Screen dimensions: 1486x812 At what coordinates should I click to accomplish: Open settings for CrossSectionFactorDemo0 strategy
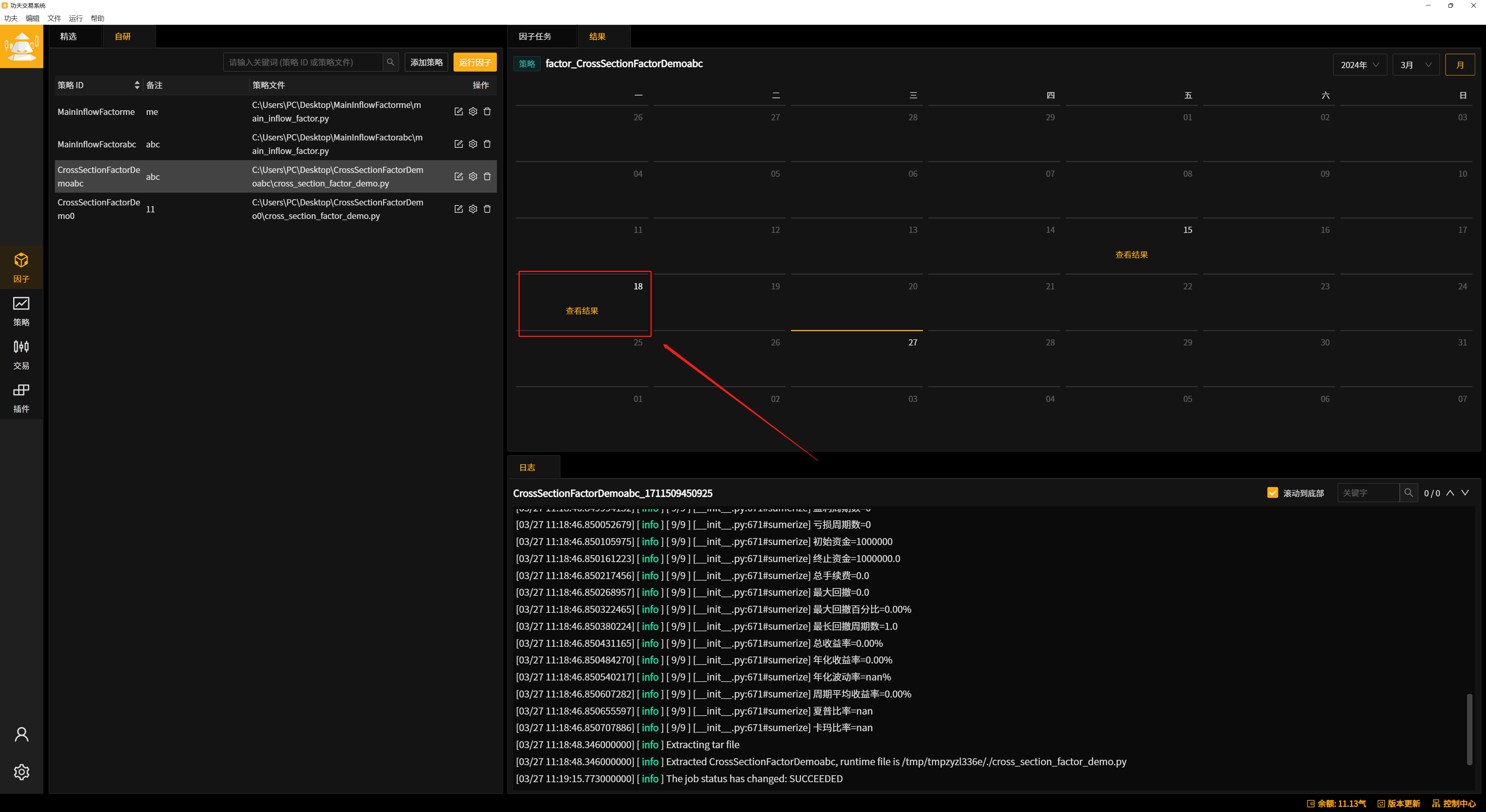[x=473, y=209]
